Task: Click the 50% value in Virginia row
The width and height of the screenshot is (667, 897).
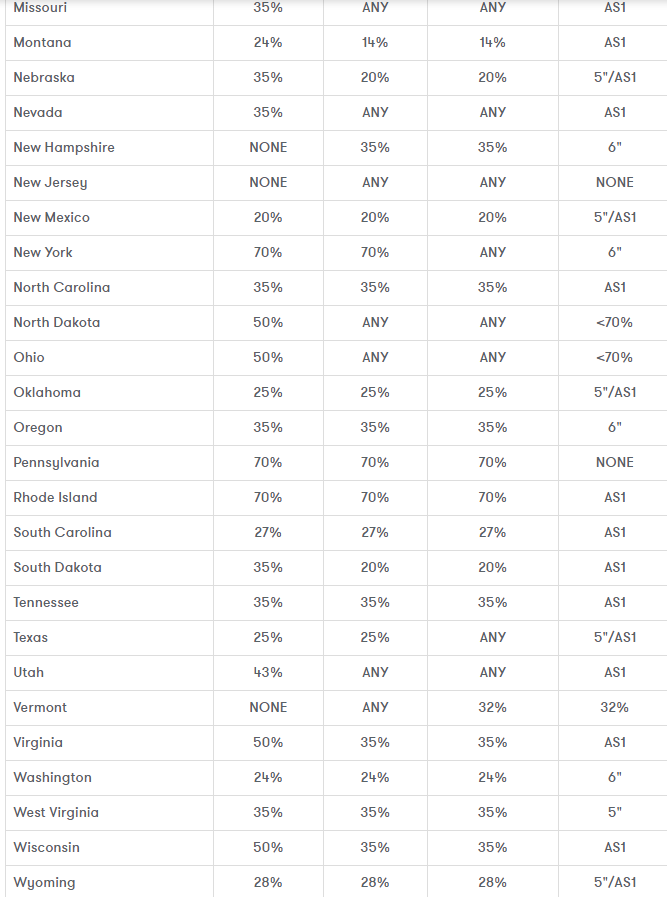Action: point(268,743)
